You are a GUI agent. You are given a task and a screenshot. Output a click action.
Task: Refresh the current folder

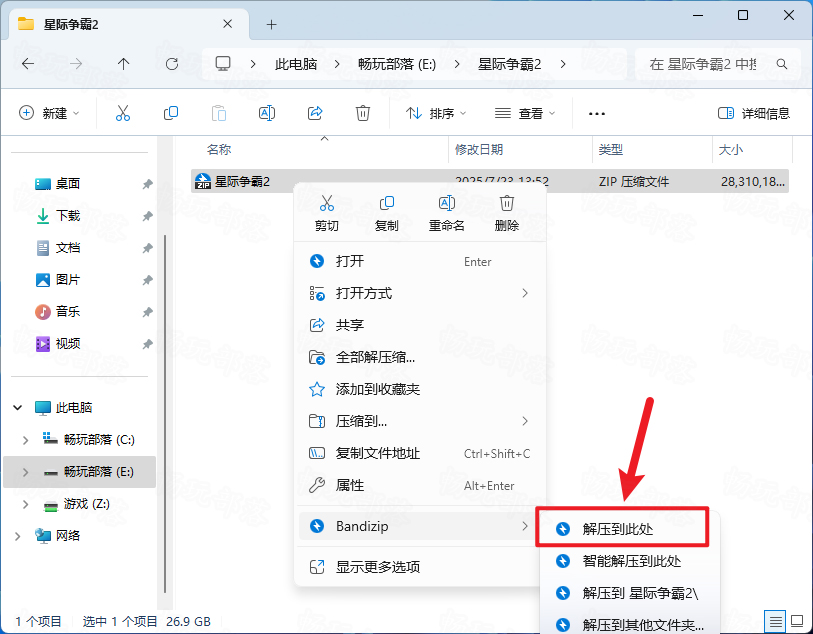pos(172,64)
